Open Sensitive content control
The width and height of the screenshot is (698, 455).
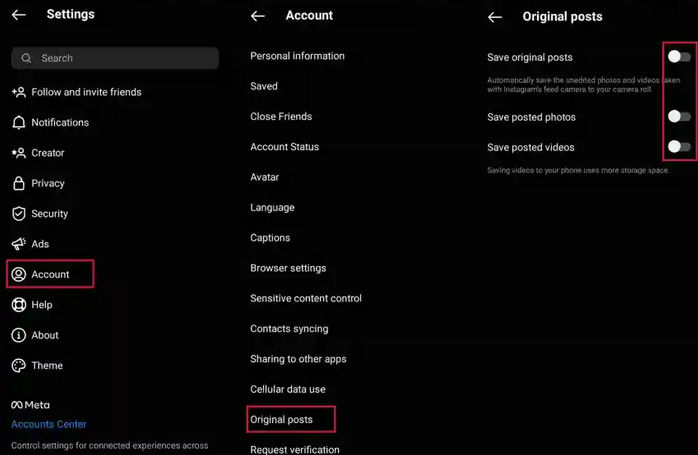coord(306,298)
